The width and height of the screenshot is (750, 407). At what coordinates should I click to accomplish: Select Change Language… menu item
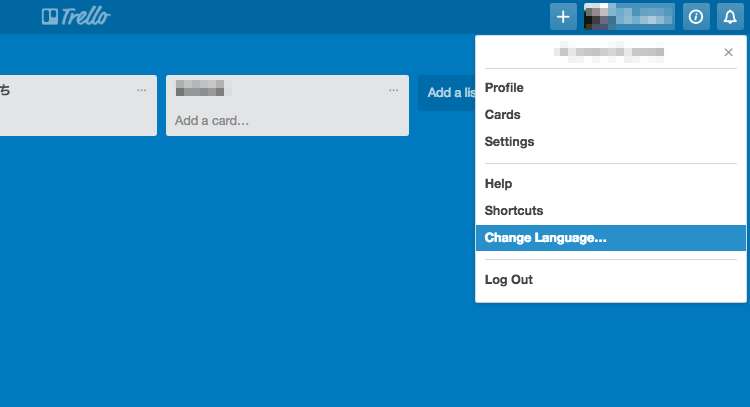545,238
